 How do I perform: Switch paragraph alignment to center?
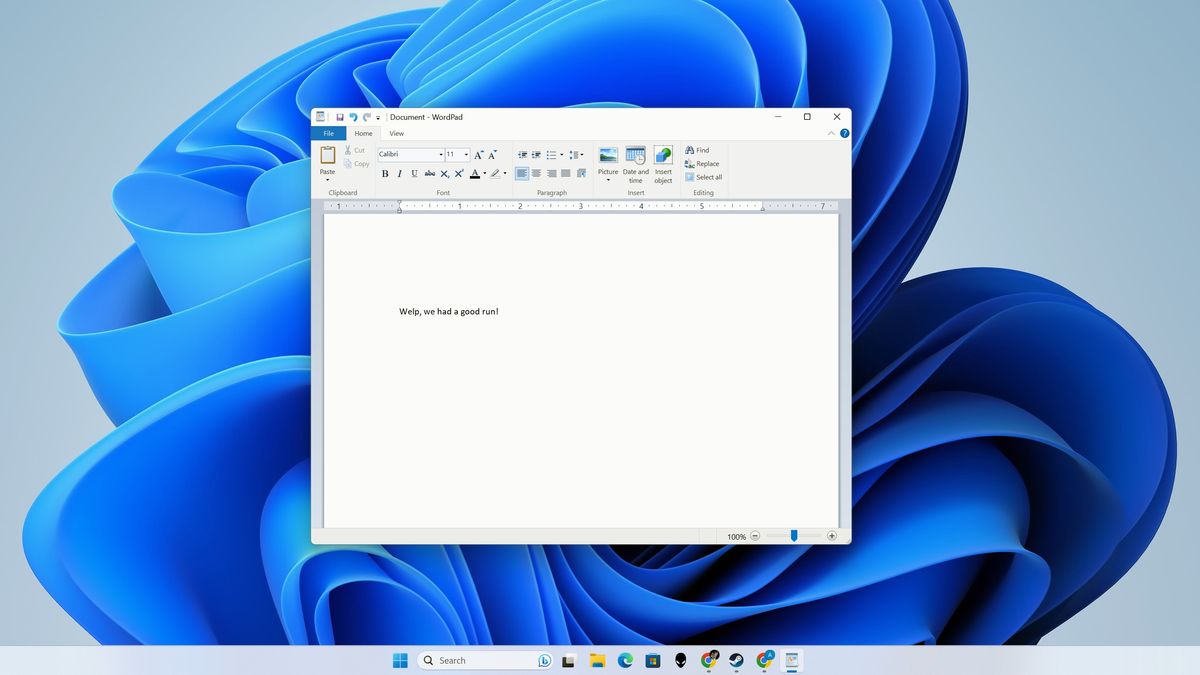tap(536, 173)
